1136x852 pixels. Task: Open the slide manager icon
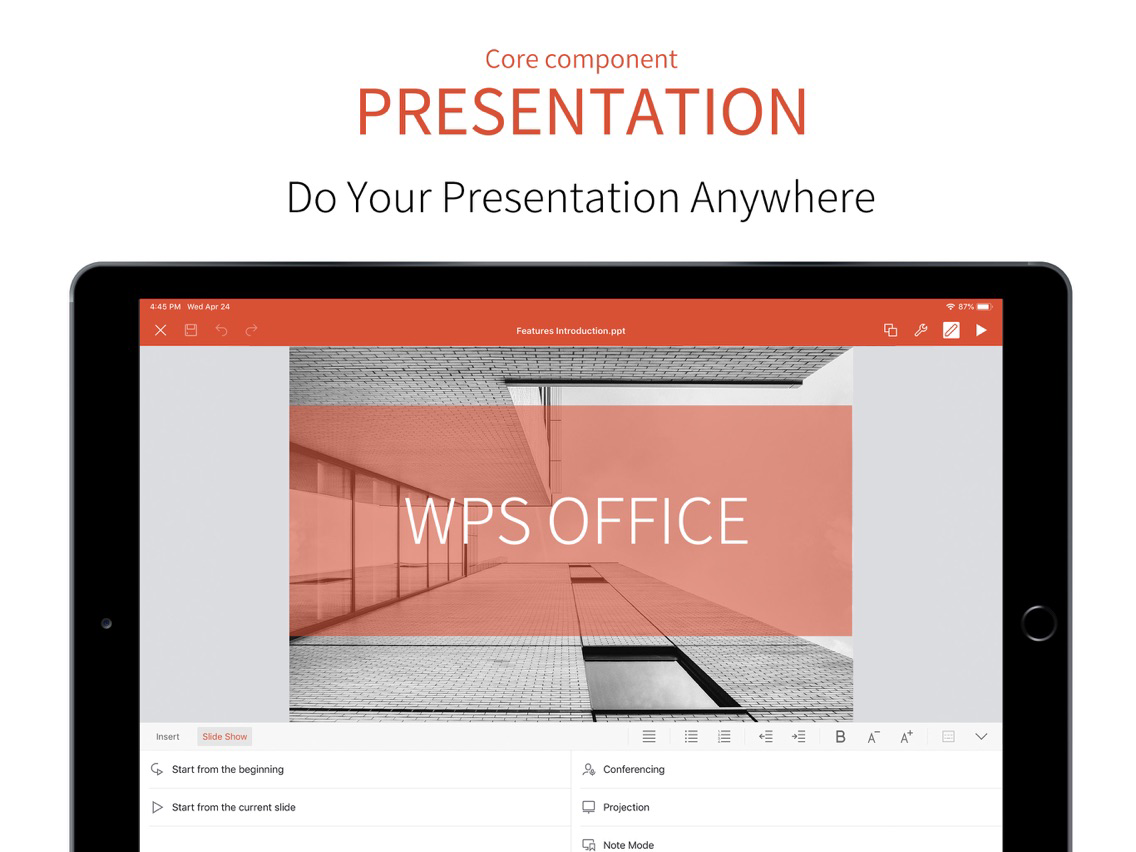coord(890,330)
